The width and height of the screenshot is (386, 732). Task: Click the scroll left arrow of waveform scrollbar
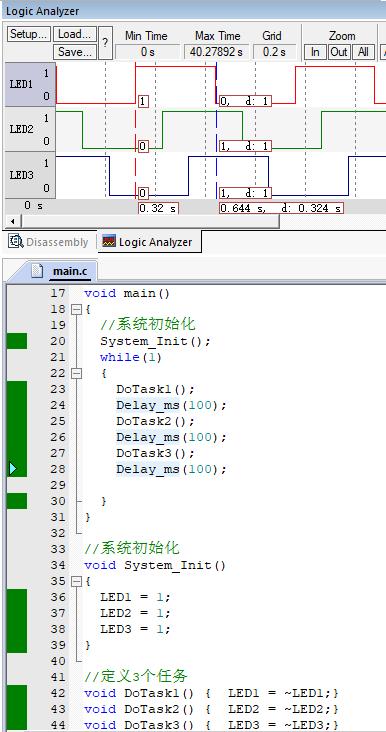point(12,221)
